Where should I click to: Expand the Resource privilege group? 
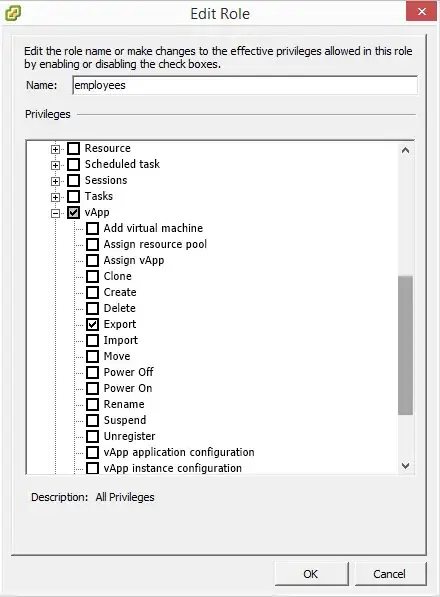coord(56,149)
